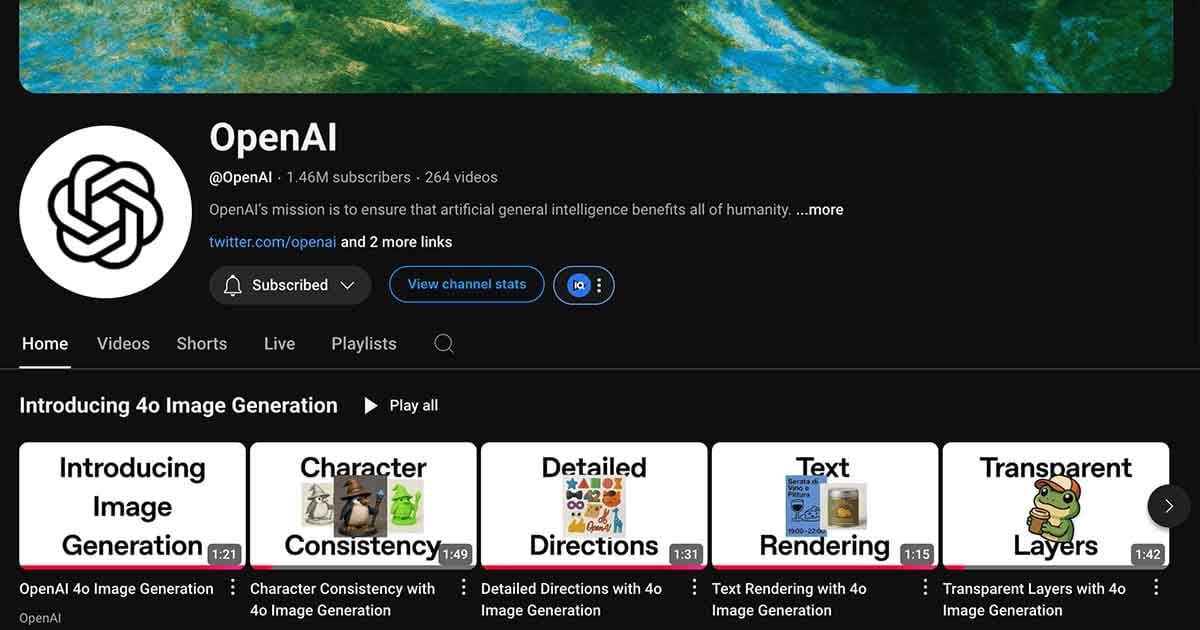1200x630 pixels.
Task: Go to the Playlists tab
Action: pos(364,343)
